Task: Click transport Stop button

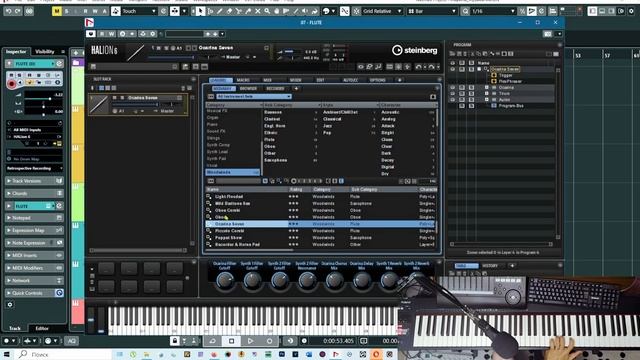Action: [x=231, y=341]
